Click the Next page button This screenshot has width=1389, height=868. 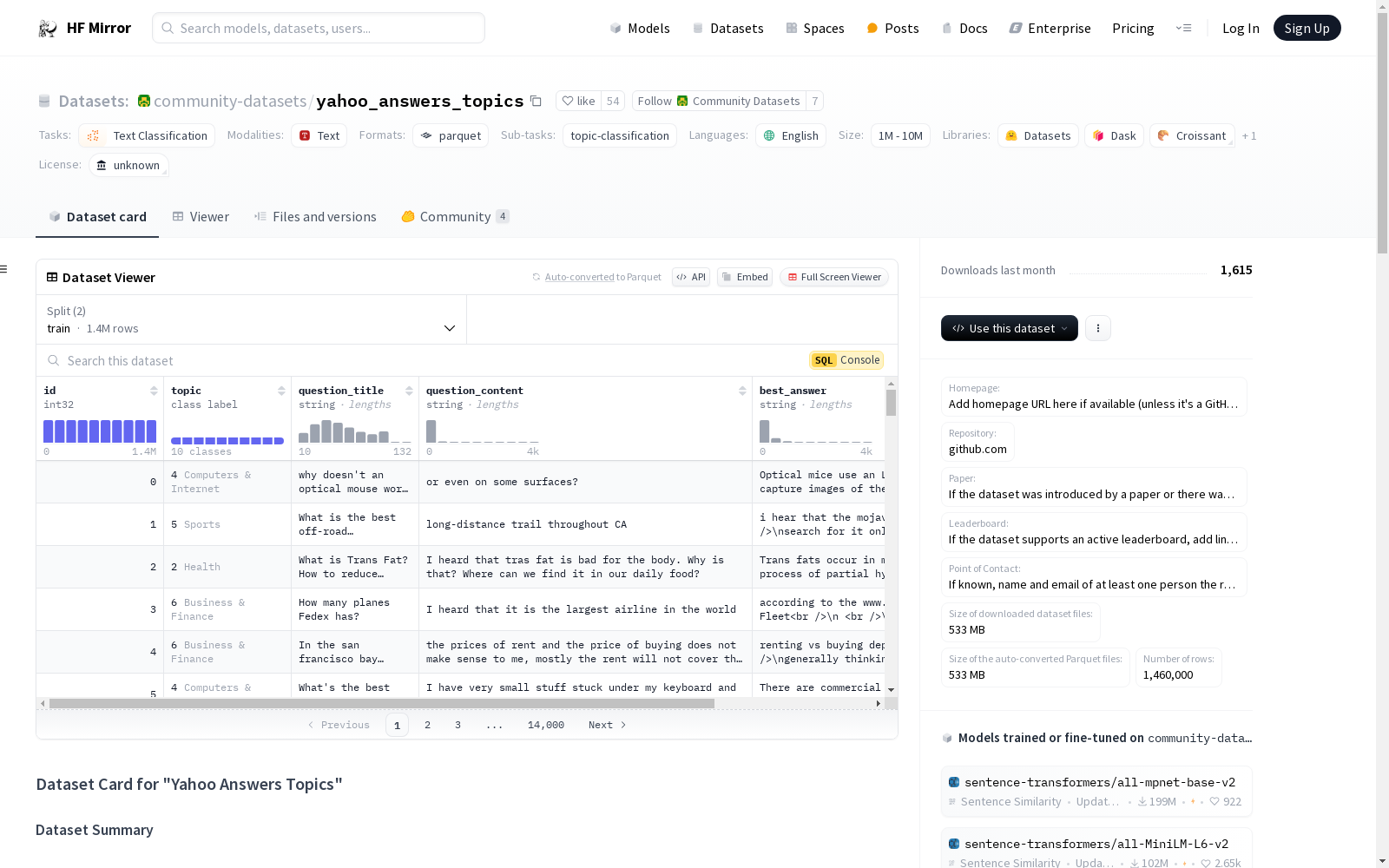pyautogui.click(x=607, y=725)
